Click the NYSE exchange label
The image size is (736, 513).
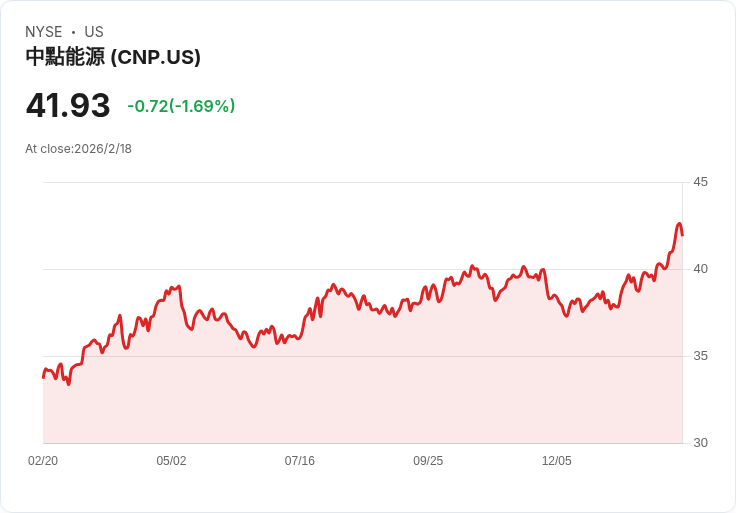(44, 32)
